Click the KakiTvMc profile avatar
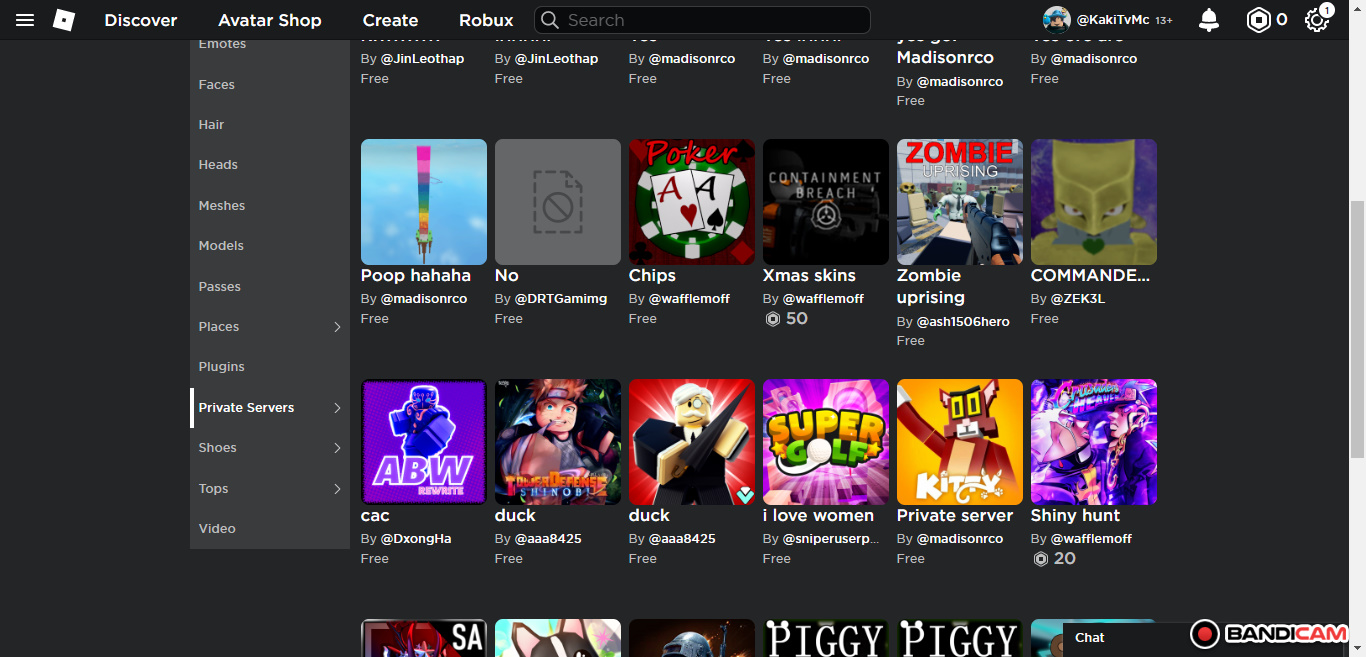Viewport: 1366px width, 657px height. coord(1057,20)
